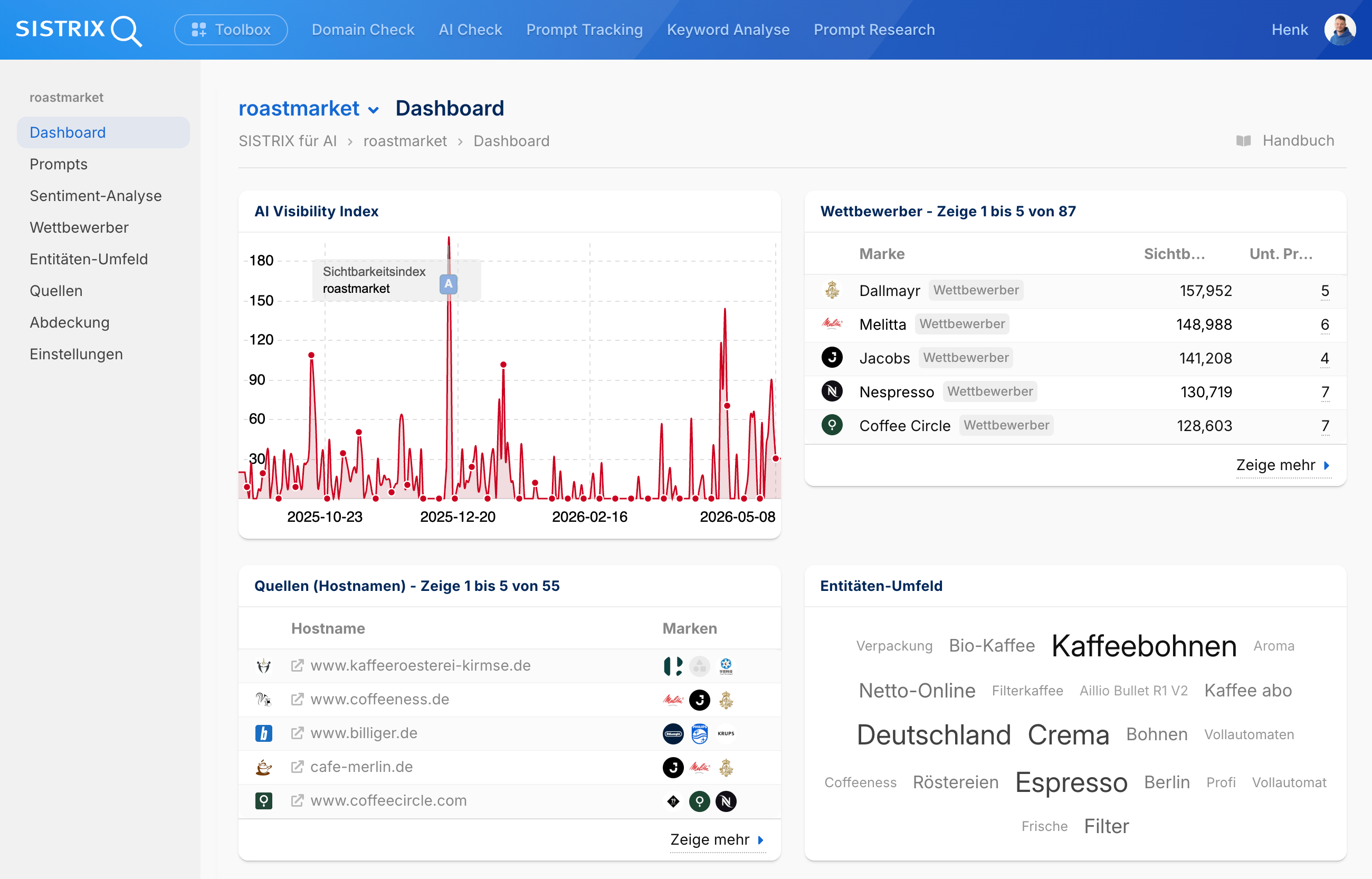This screenshot has width=1372, height=879.
Task: Click the Henk username label
Action: 1289,30
